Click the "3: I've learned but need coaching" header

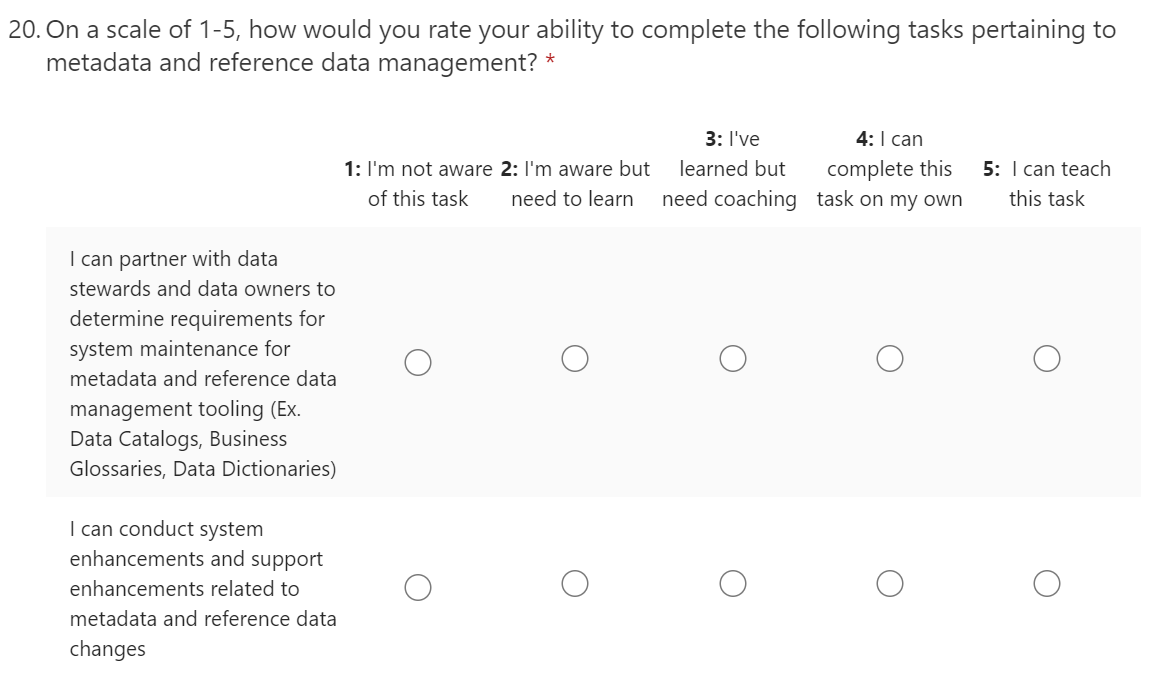(x=730, y=169)
